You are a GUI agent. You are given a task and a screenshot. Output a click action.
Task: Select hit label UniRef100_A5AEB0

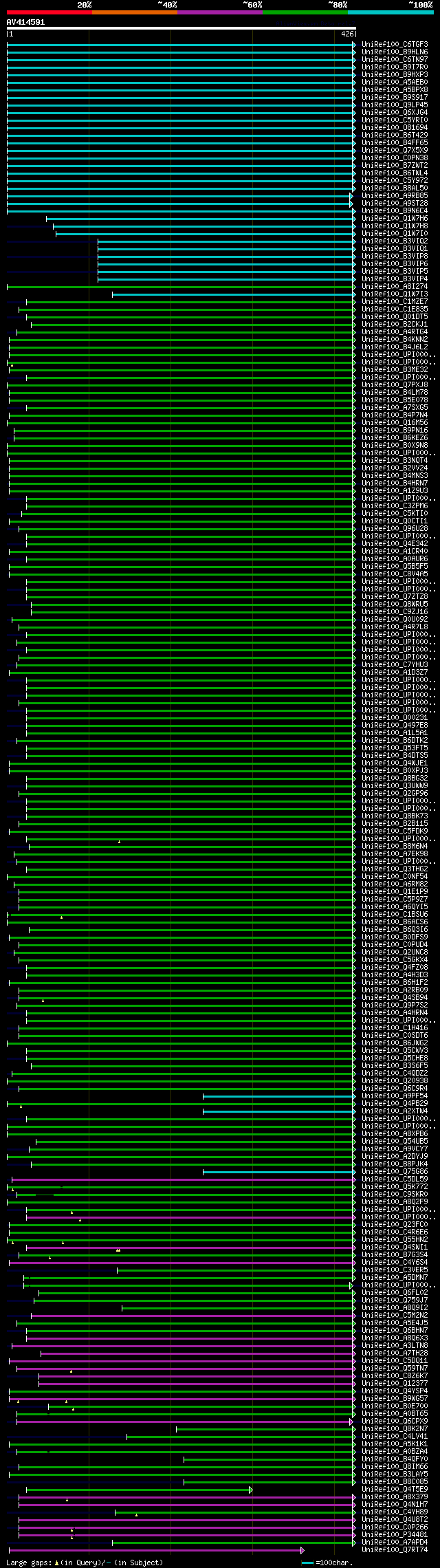point(395,83)
